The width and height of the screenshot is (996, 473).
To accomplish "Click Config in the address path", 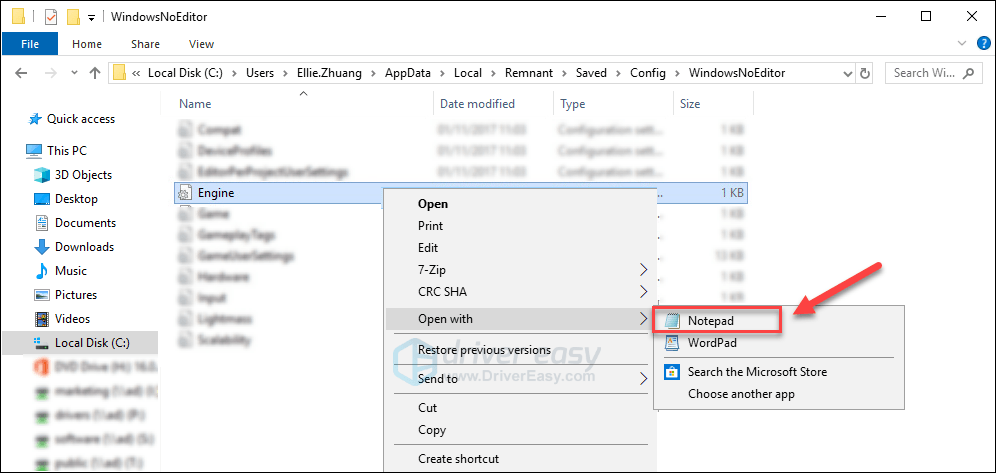I will (648, 73).
